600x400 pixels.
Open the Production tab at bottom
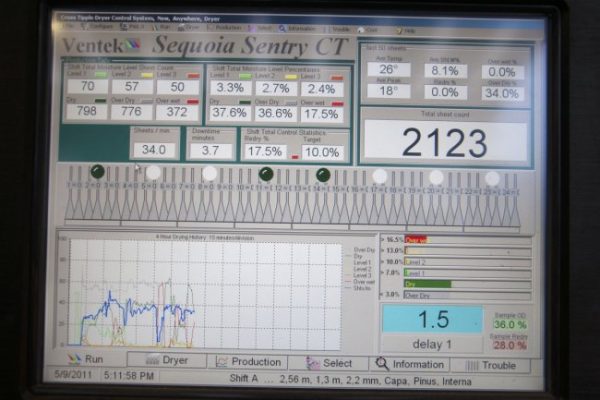point(248,362)
